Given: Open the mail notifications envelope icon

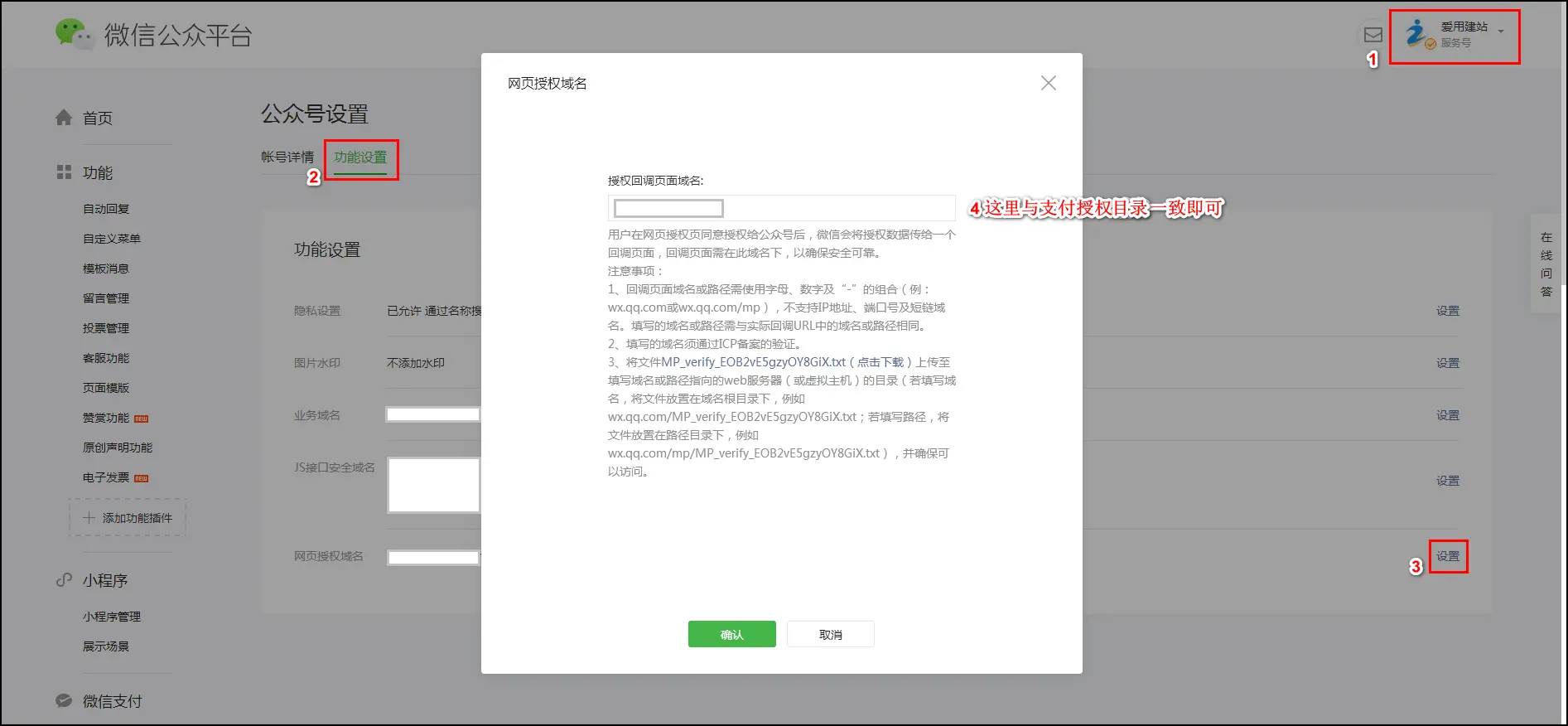Looking at the screenshot, I should tap(1373, 35).
